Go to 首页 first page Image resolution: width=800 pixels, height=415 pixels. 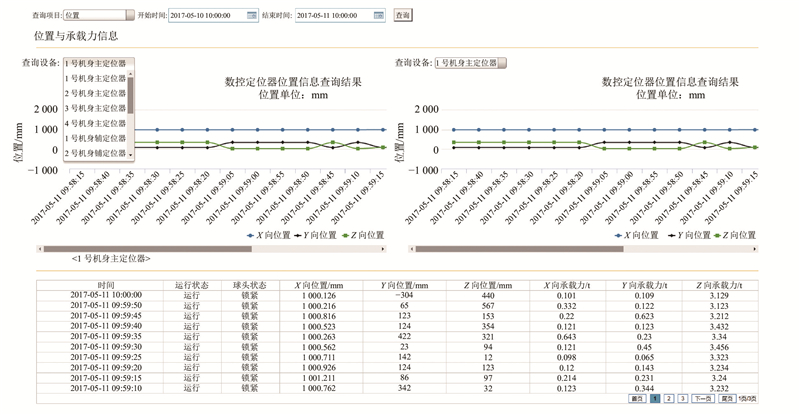[x=637, y=399]
